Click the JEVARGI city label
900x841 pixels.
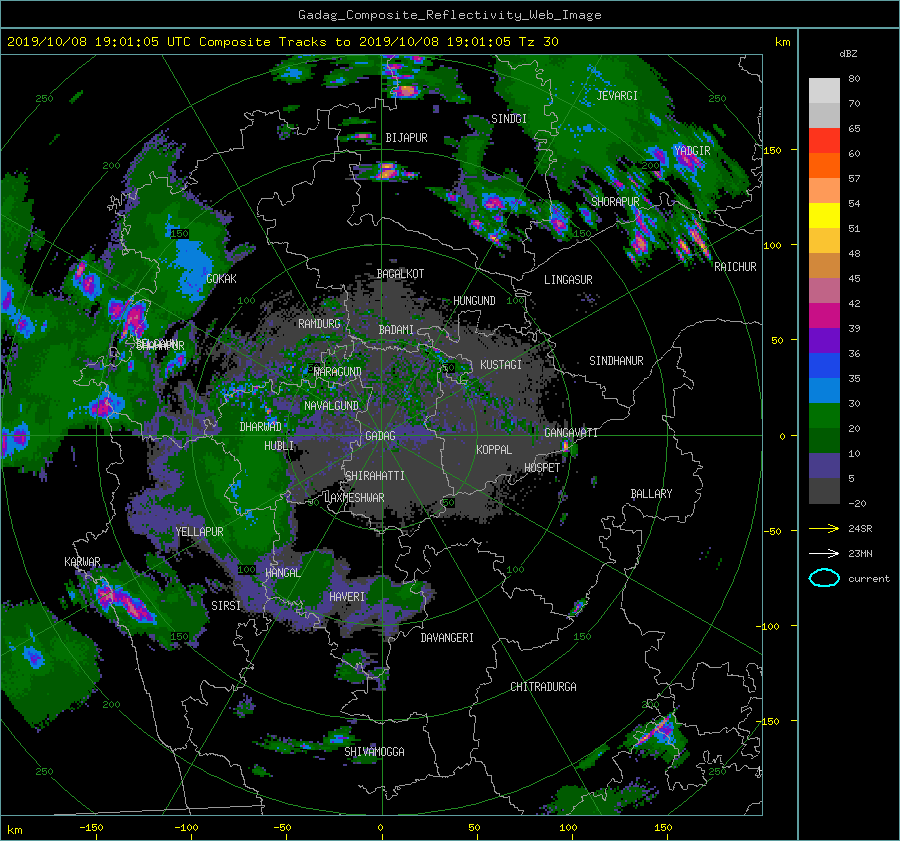click(617, 96)
